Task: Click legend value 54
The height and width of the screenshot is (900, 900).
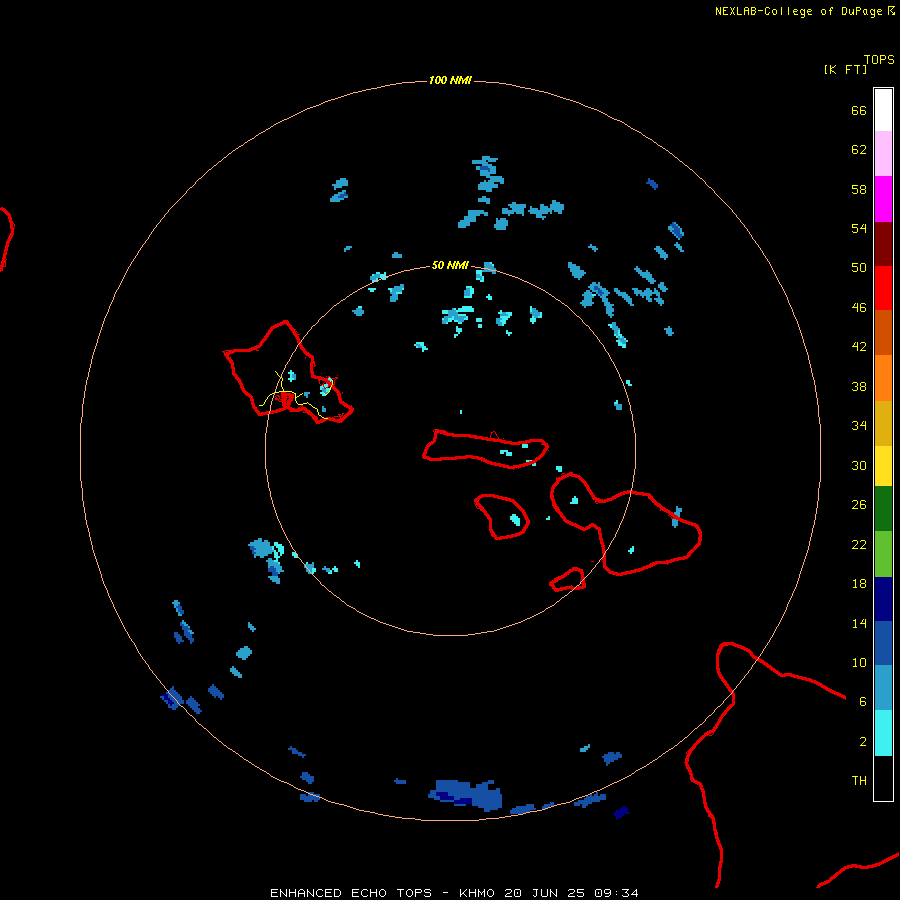Action: (x=859, y=228)
